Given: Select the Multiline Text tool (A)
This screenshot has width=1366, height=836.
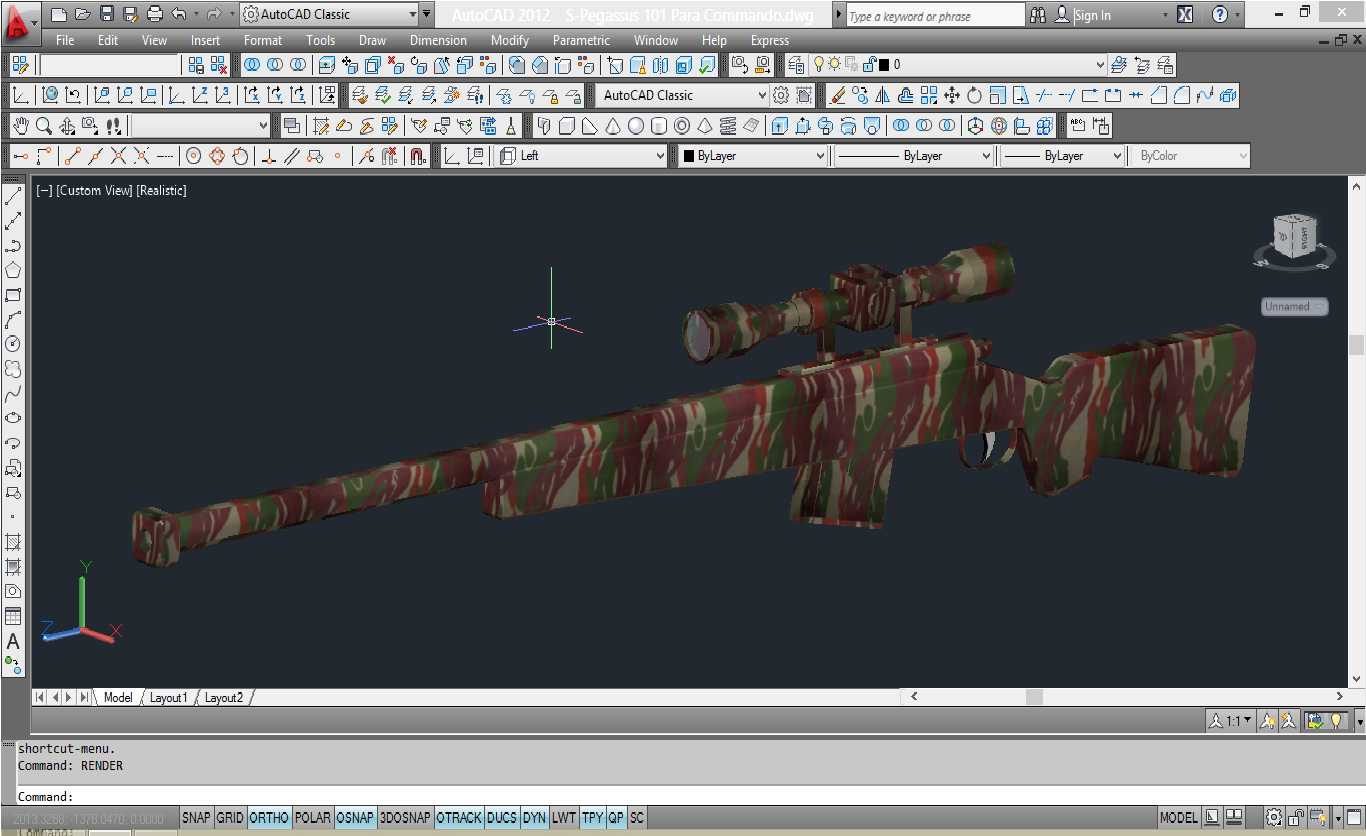Looking at the screenshot, I should tap(13, 641).
